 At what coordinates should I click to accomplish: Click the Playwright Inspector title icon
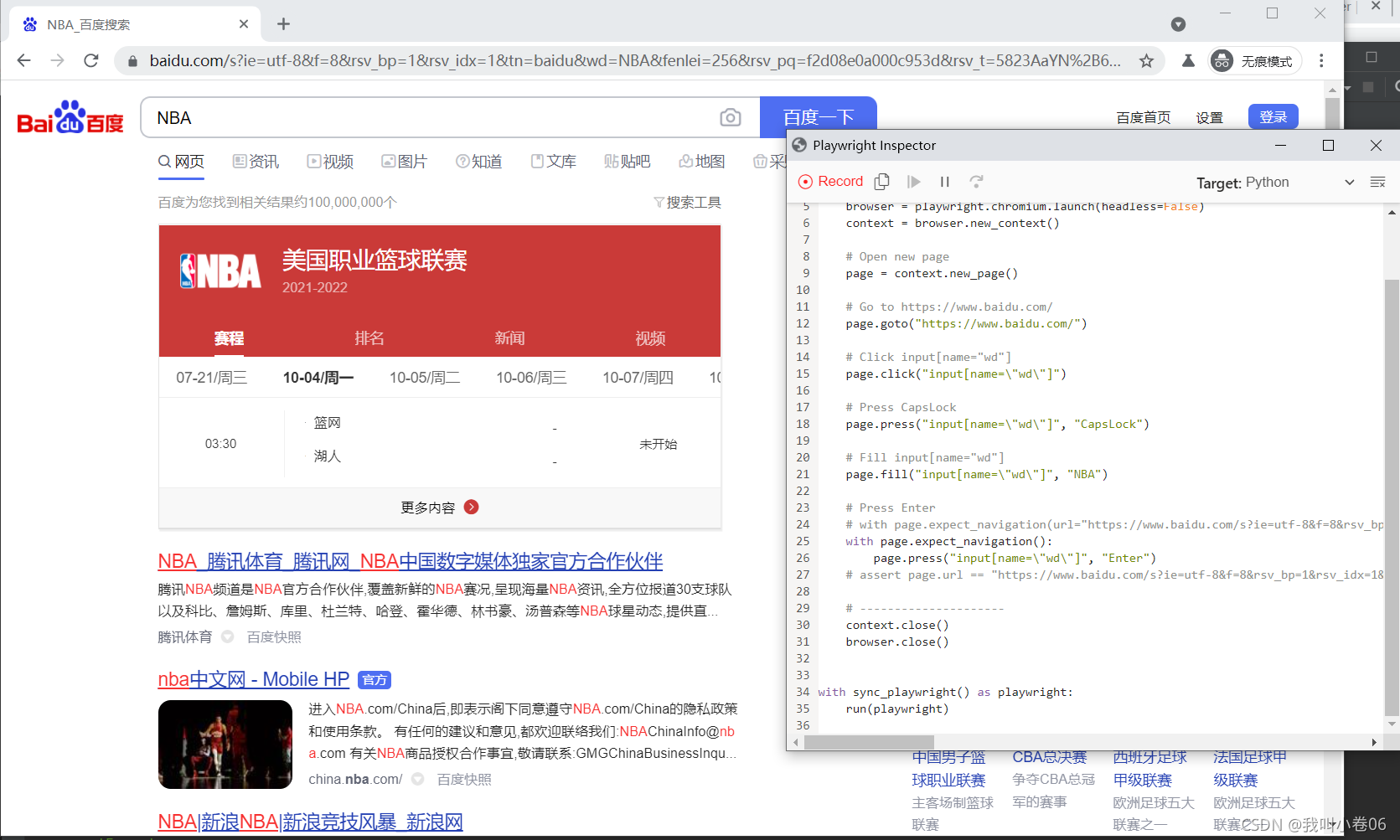pos(799,145)
